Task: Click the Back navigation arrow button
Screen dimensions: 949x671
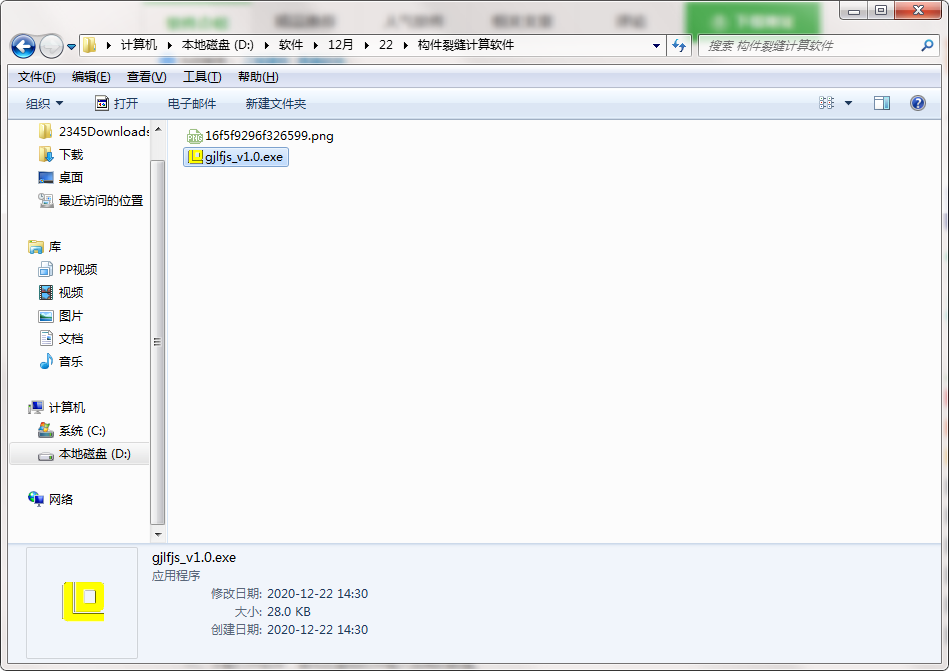Action: 23,46
